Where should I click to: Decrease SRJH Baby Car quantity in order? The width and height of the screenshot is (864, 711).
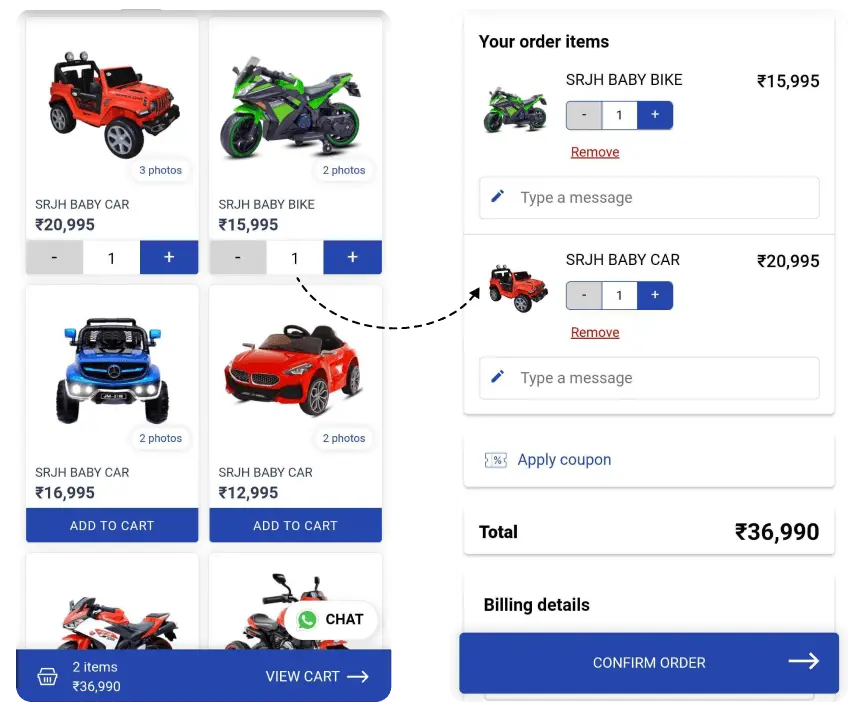click(x=584, y=295)
